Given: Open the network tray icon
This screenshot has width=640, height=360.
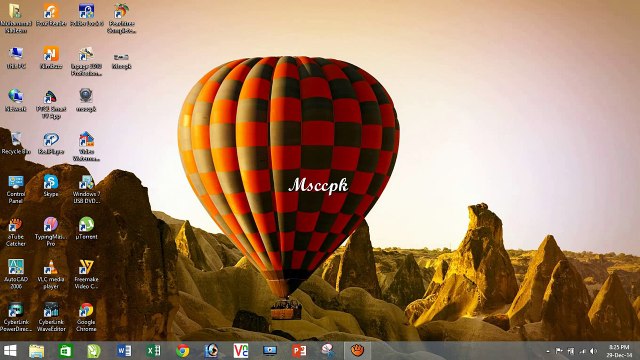Looking at the screenshot, I should point(583,351).
